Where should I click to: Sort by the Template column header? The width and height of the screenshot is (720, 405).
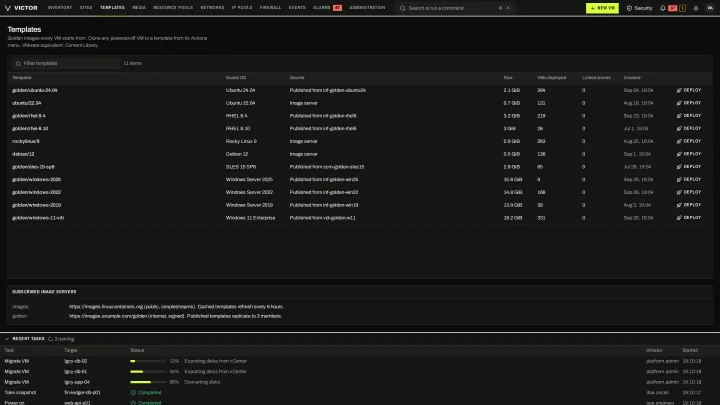[22, 78]
